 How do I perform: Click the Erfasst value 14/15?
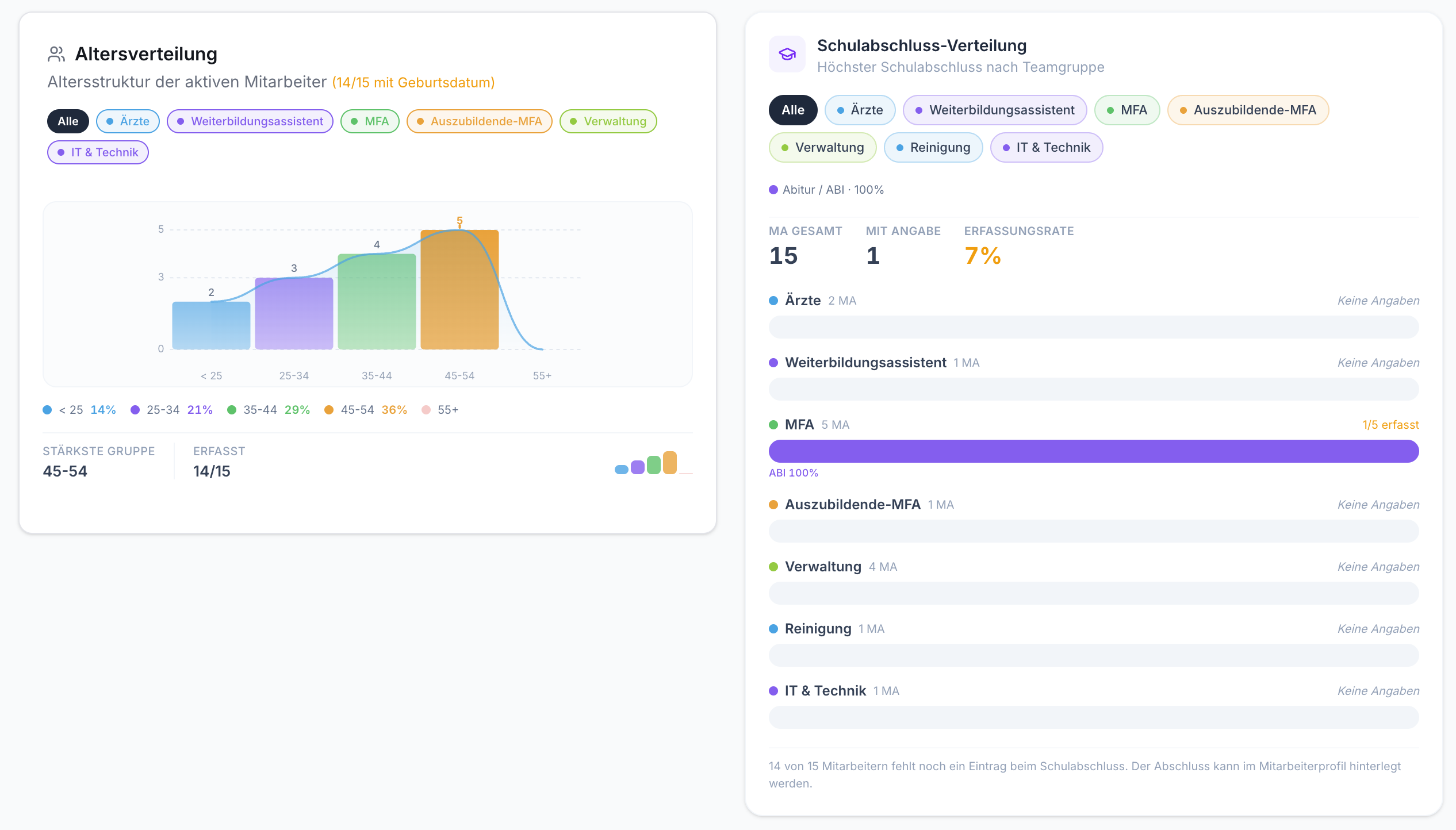click(212, 471)
